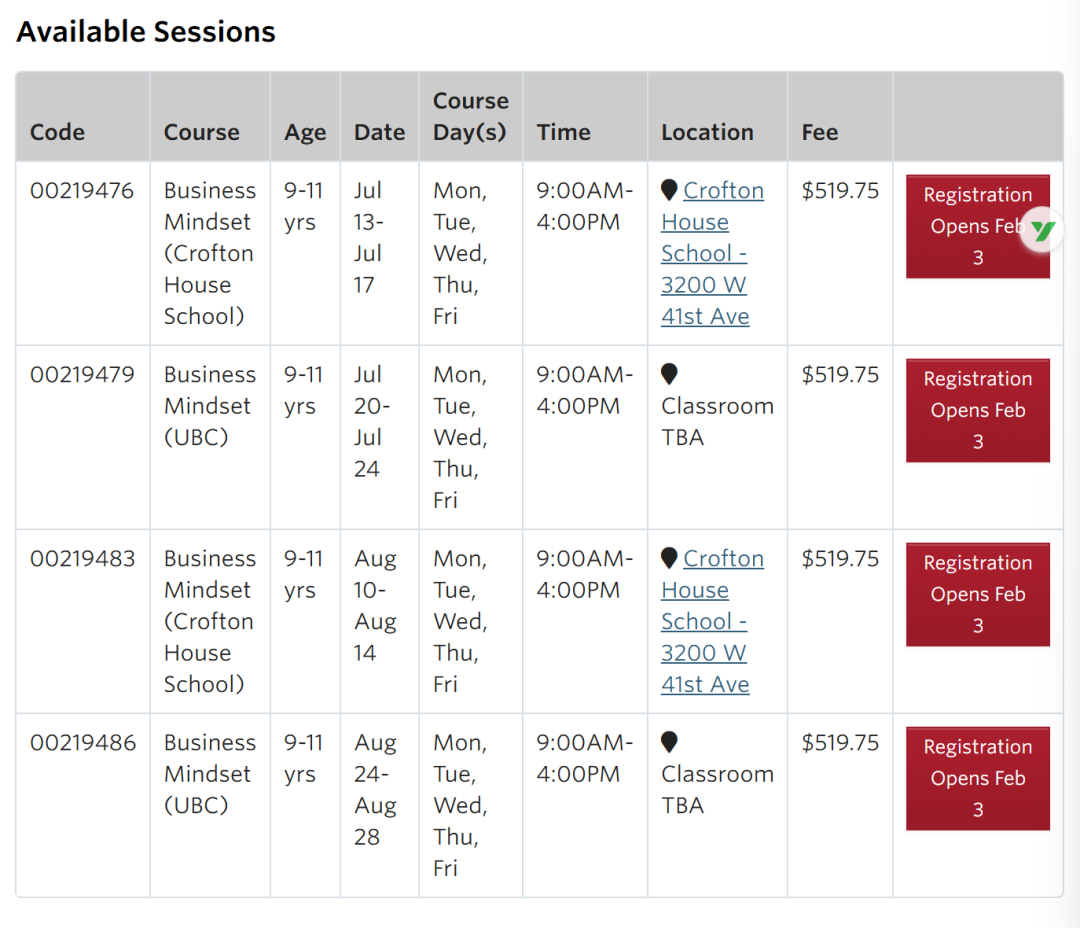Click the location pin for session 00219483

pos(669,558)
